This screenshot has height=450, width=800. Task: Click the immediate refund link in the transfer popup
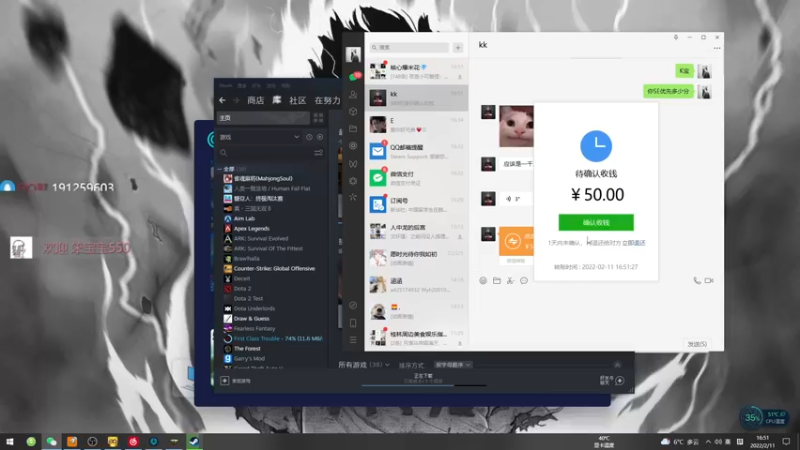point(634,243)
